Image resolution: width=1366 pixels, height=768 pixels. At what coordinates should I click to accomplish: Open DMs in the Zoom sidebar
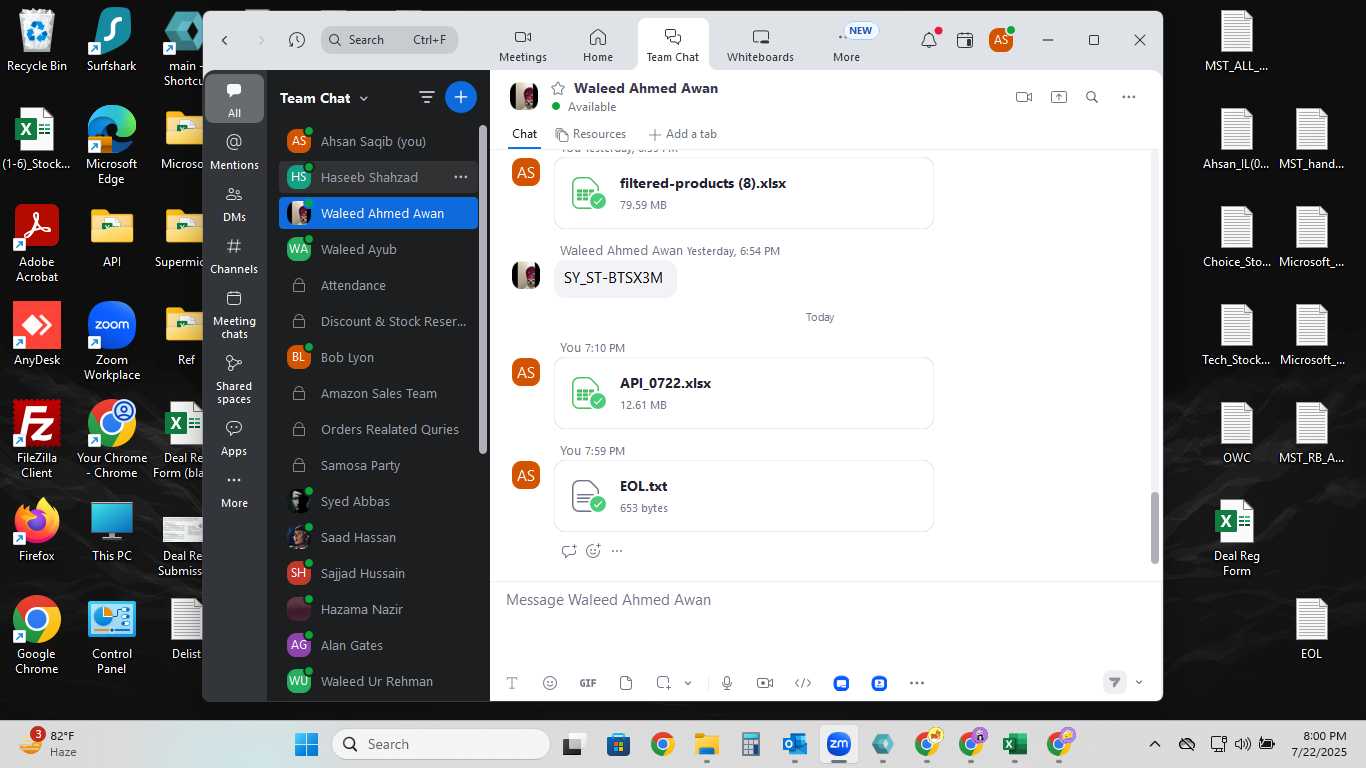(x=234, y=203)
